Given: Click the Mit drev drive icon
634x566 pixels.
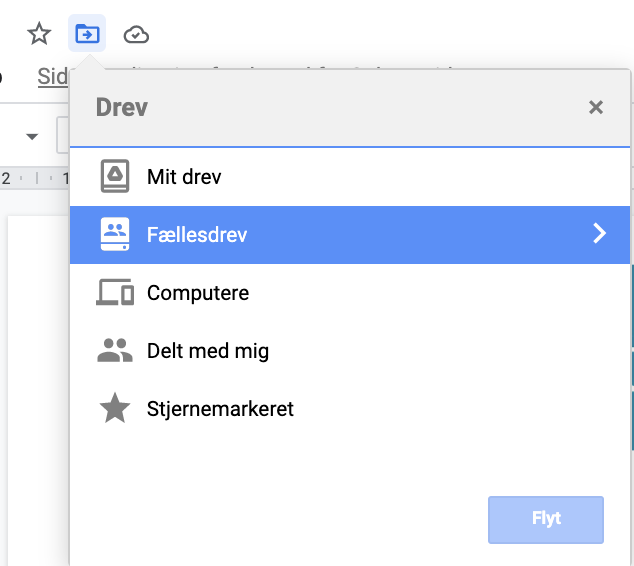Looking at the screenshot, I should [115, 176].
